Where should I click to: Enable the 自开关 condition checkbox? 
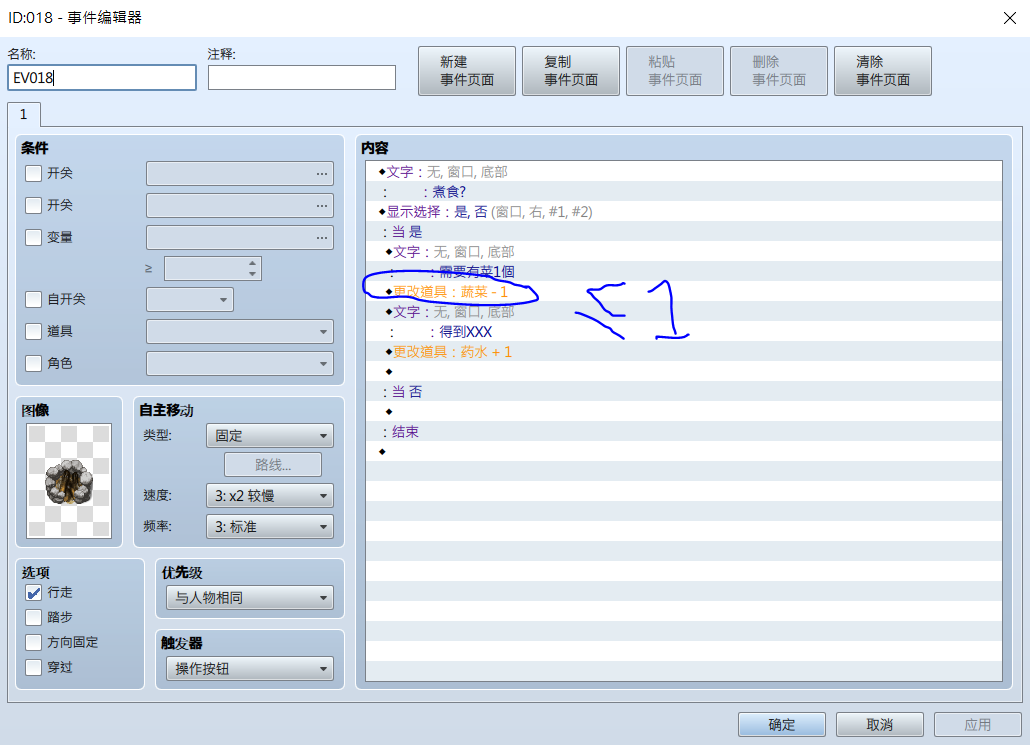(34, 300)
